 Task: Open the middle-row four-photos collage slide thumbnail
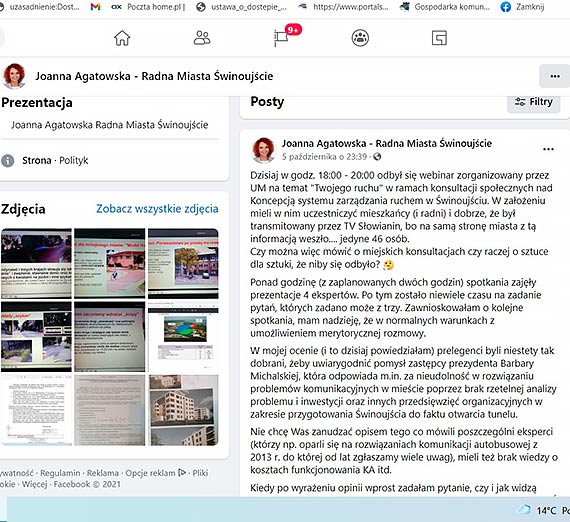pos(36,337)
